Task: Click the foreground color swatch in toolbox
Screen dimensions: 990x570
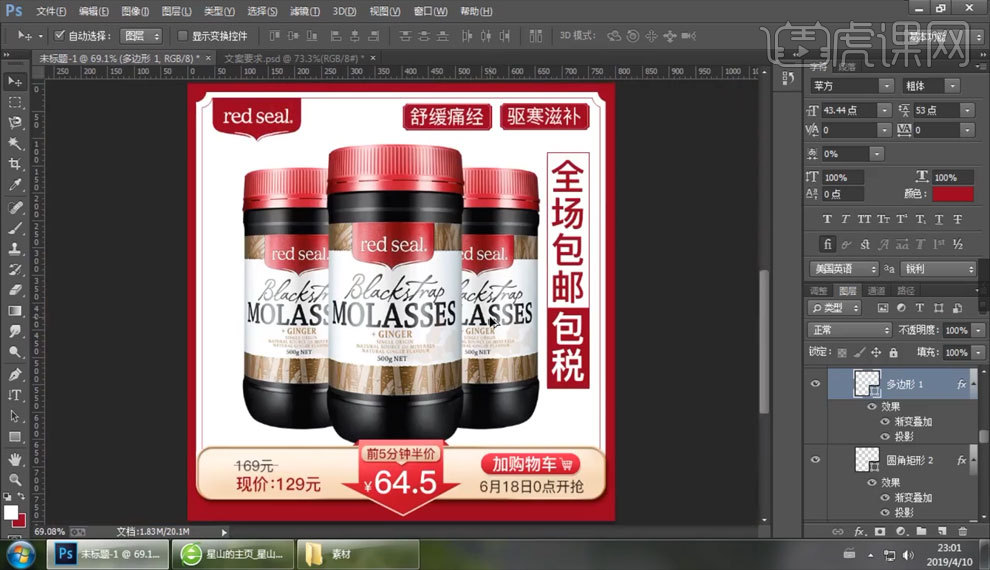Action: pyautogui.click(x=11, y=513)
